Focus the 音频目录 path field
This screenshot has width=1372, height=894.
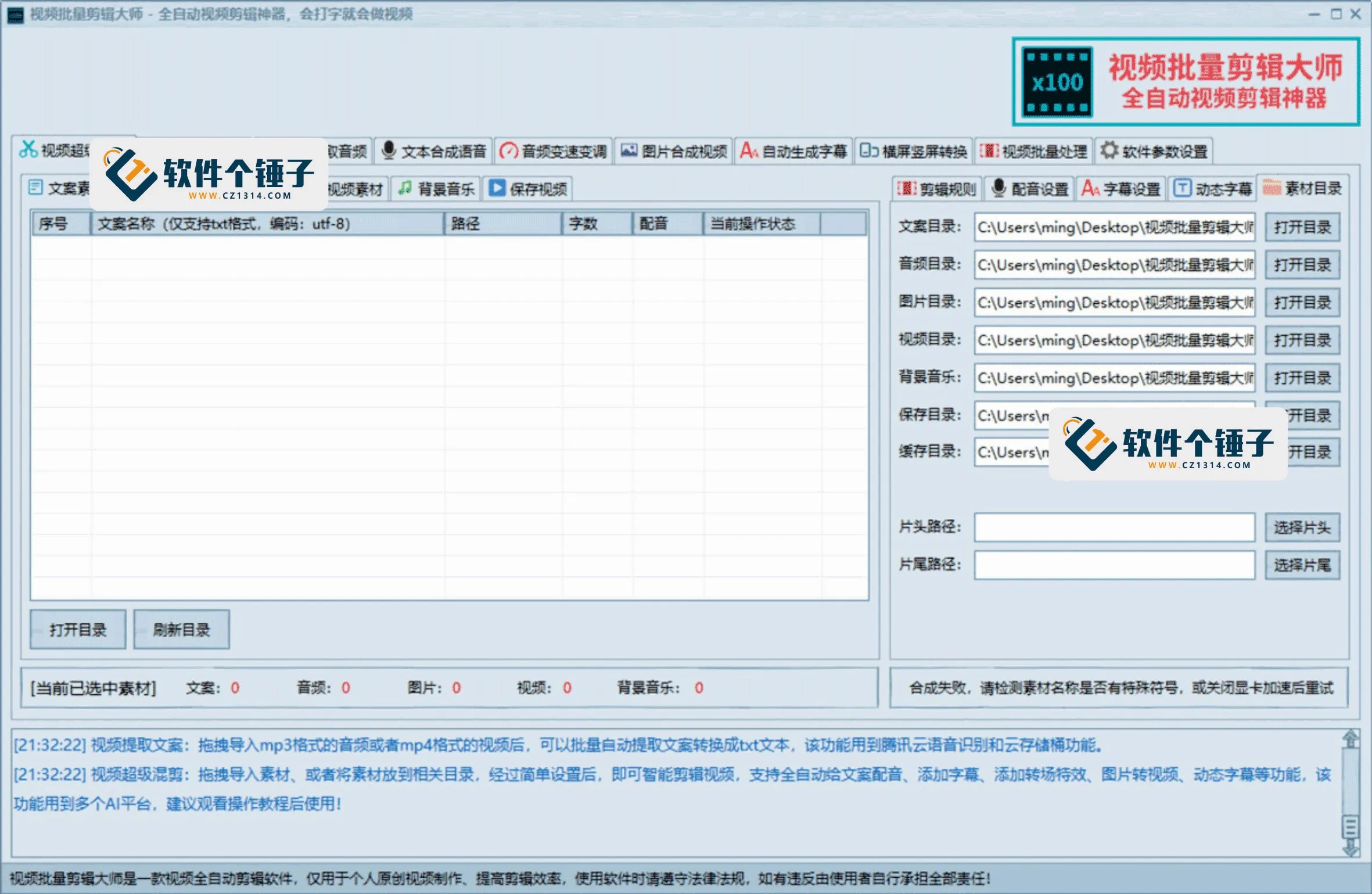click(1115, 265)
